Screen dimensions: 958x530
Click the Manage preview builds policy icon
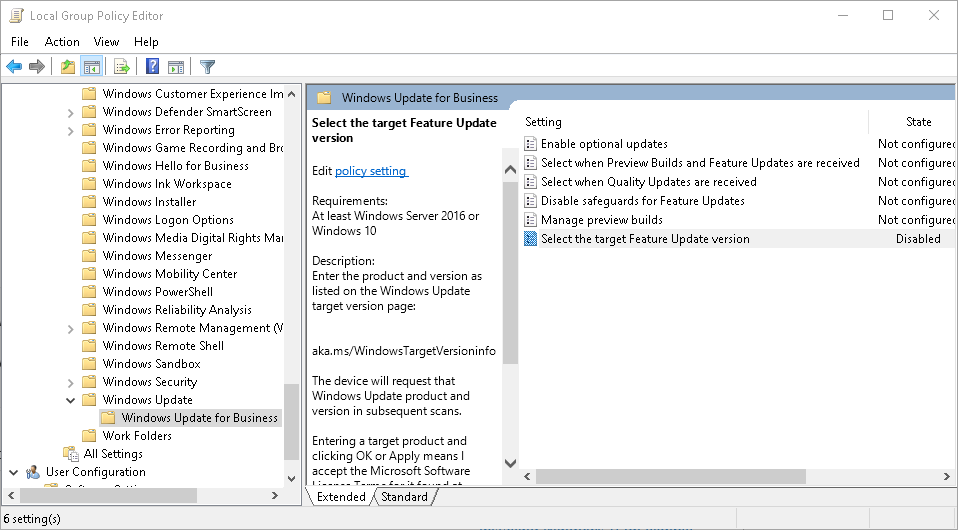530,219
